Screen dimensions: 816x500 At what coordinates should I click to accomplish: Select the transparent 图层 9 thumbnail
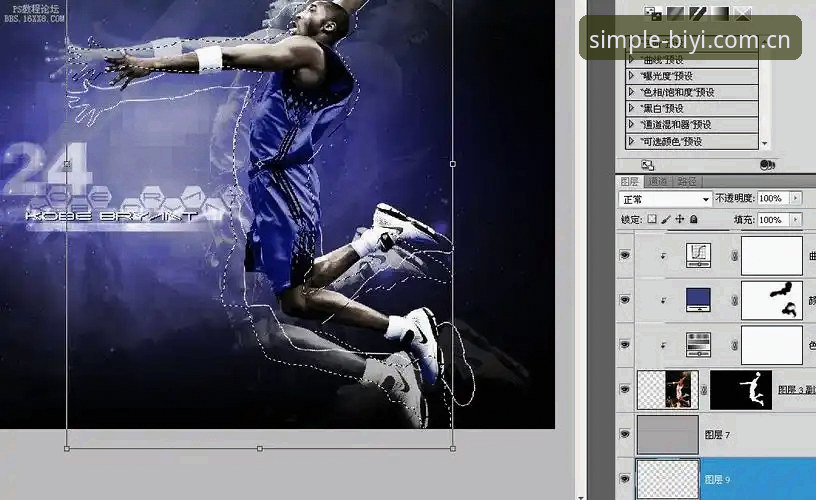668,479
